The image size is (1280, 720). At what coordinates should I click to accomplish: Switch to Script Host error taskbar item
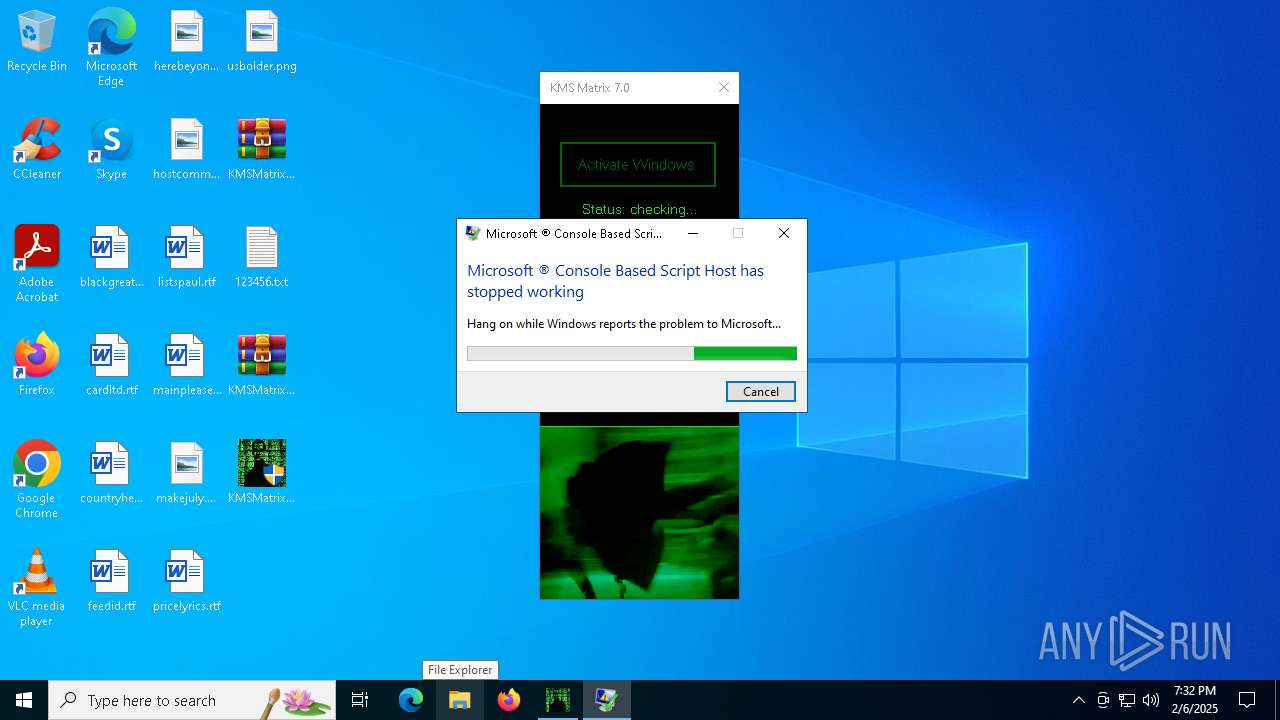click(x=607, y=700)
